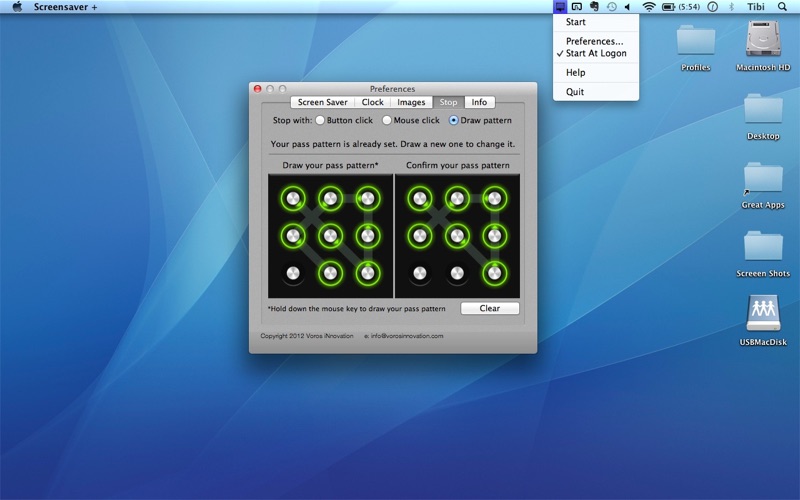This screenshot has width=800, height=500.
Task: Choose Quit from the dropdown menu
Action: 595,92
